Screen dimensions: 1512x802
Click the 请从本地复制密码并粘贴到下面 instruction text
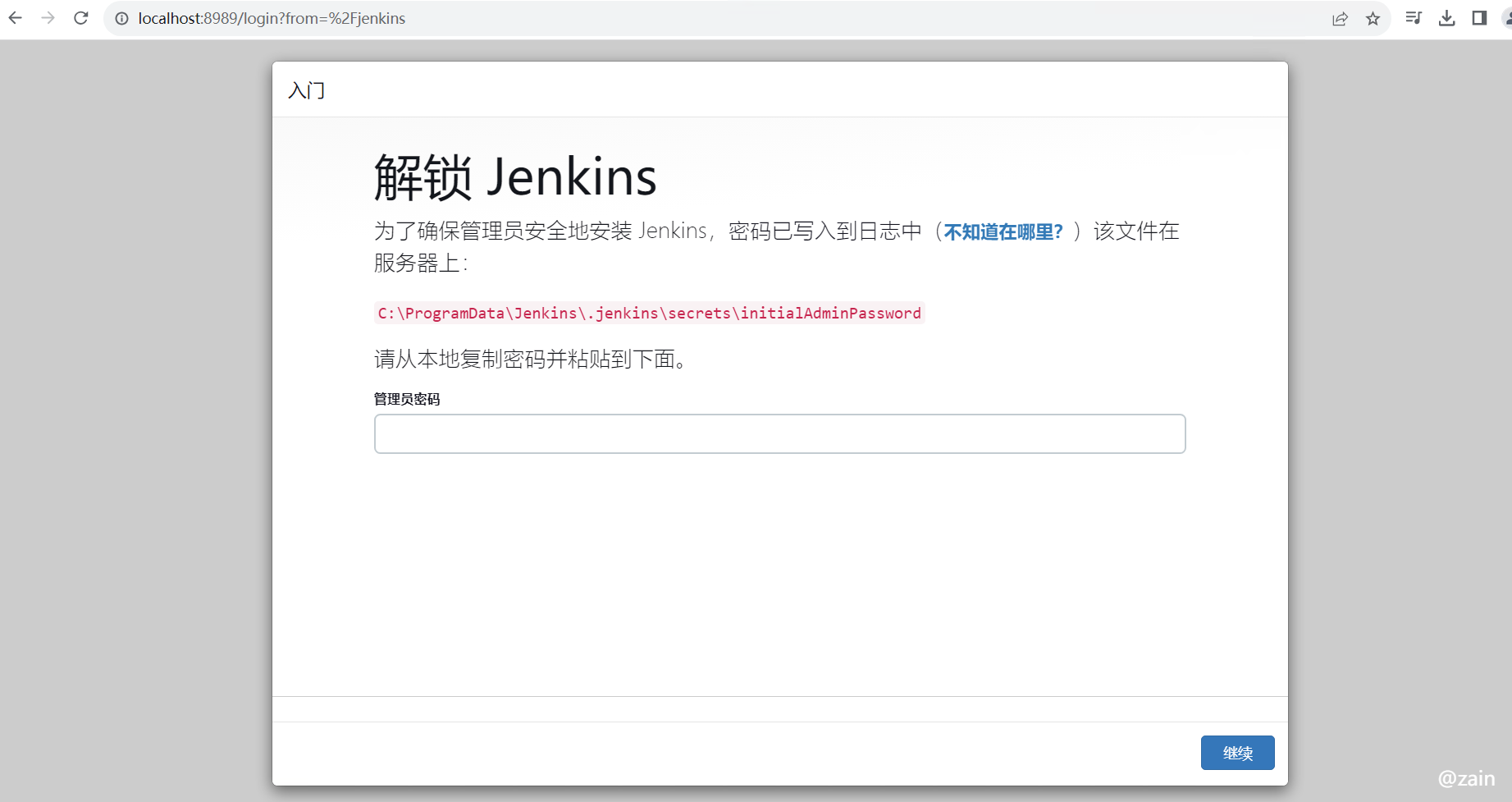pos(530,359)
